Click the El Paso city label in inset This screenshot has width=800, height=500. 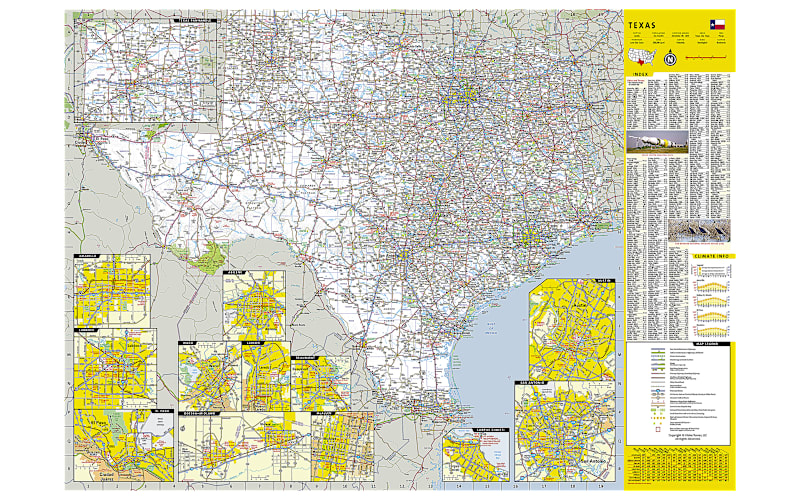98,424
